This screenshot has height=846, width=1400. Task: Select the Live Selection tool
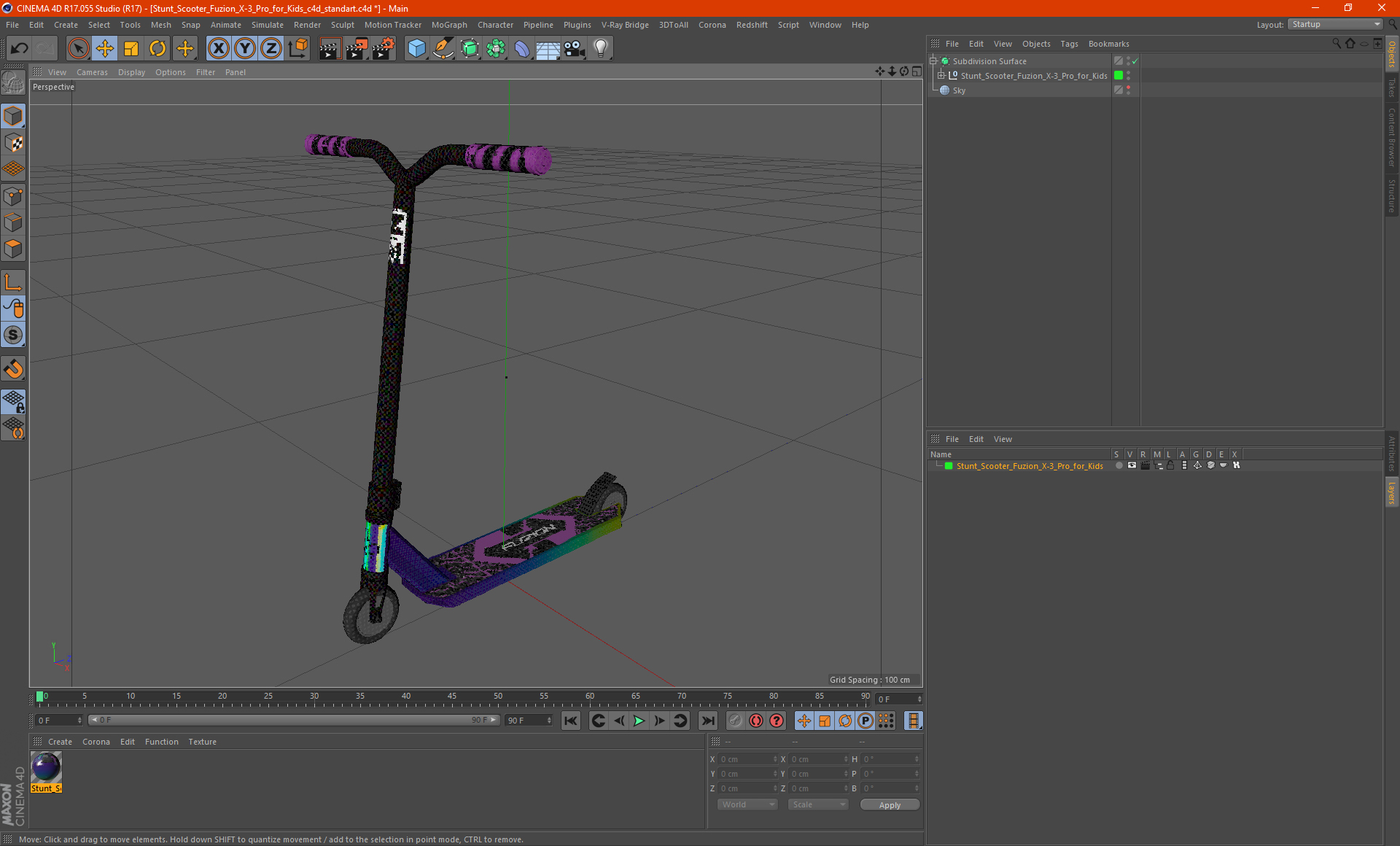(78, 49)
